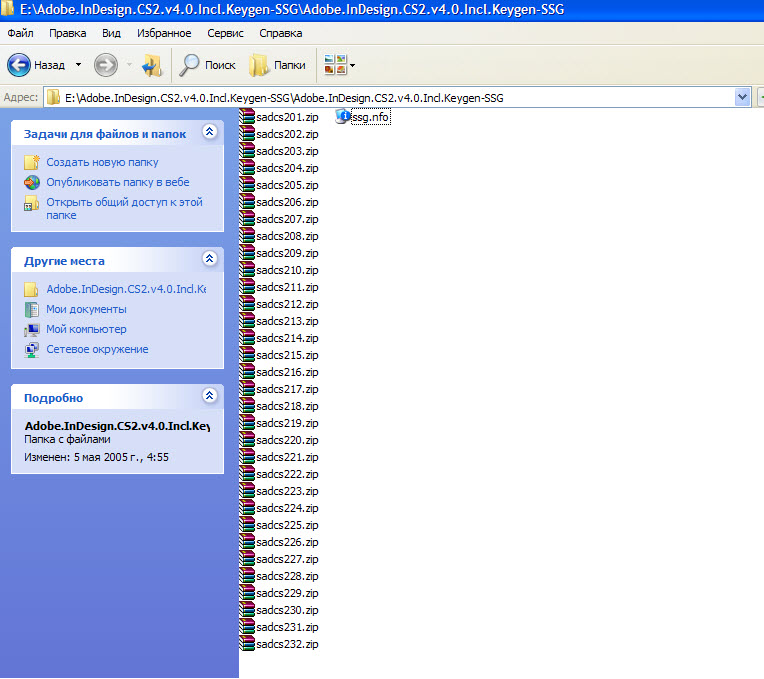Click file name sadcs223.zip
This screenshot has width=764, height=679.
[x=287, y=491]
